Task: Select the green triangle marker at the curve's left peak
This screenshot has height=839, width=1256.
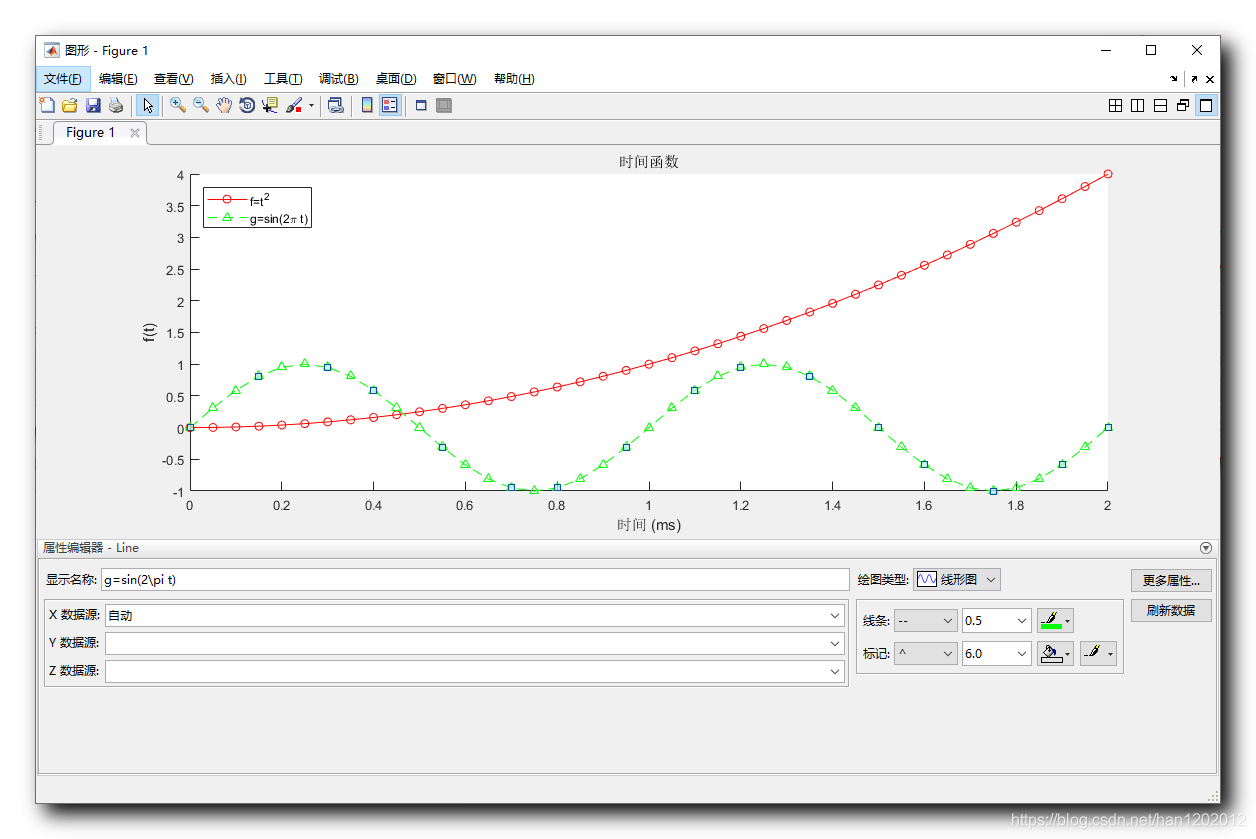Action: click(x=304, y=363)
